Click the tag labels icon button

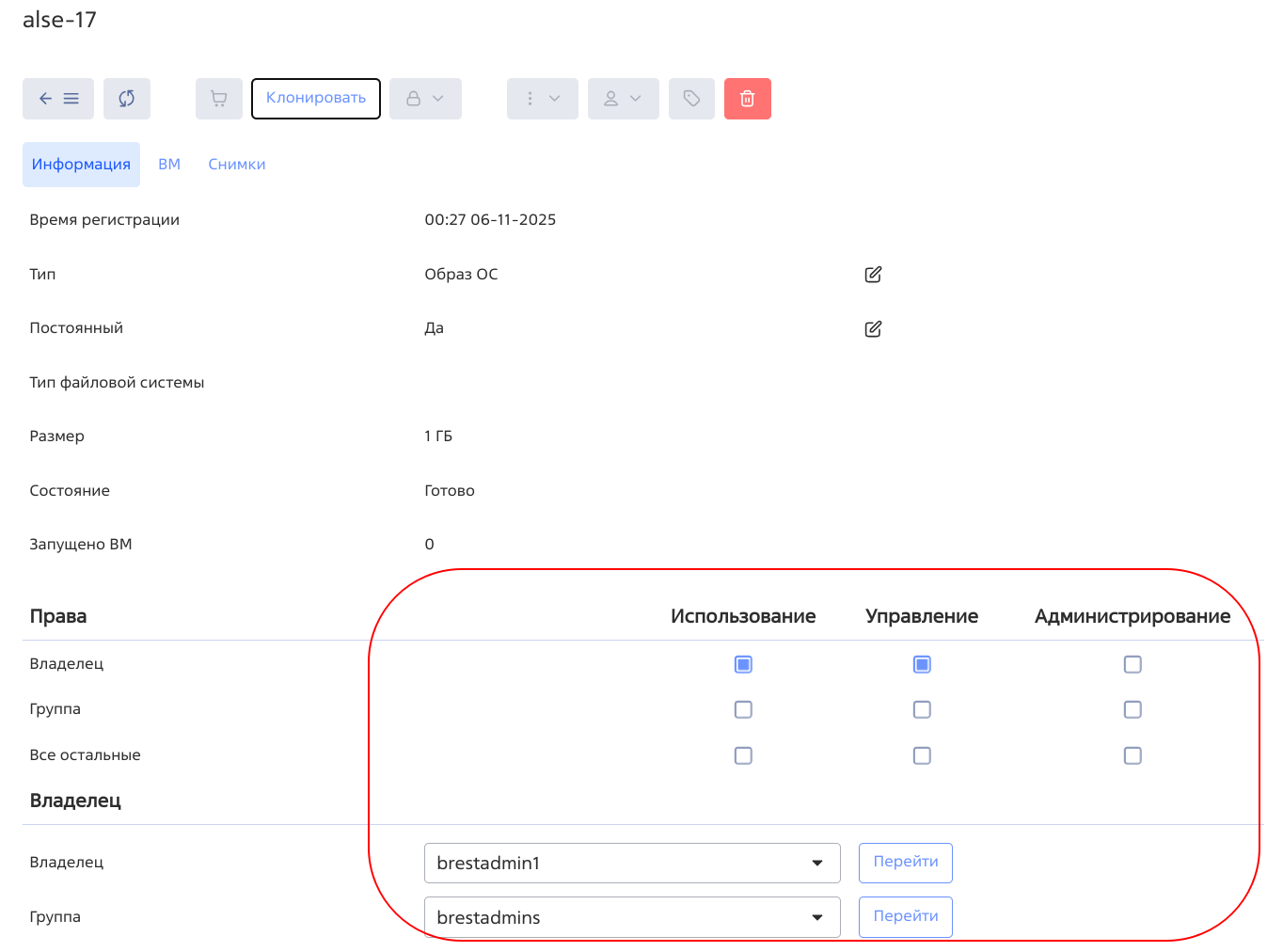[x=691, y=99]
